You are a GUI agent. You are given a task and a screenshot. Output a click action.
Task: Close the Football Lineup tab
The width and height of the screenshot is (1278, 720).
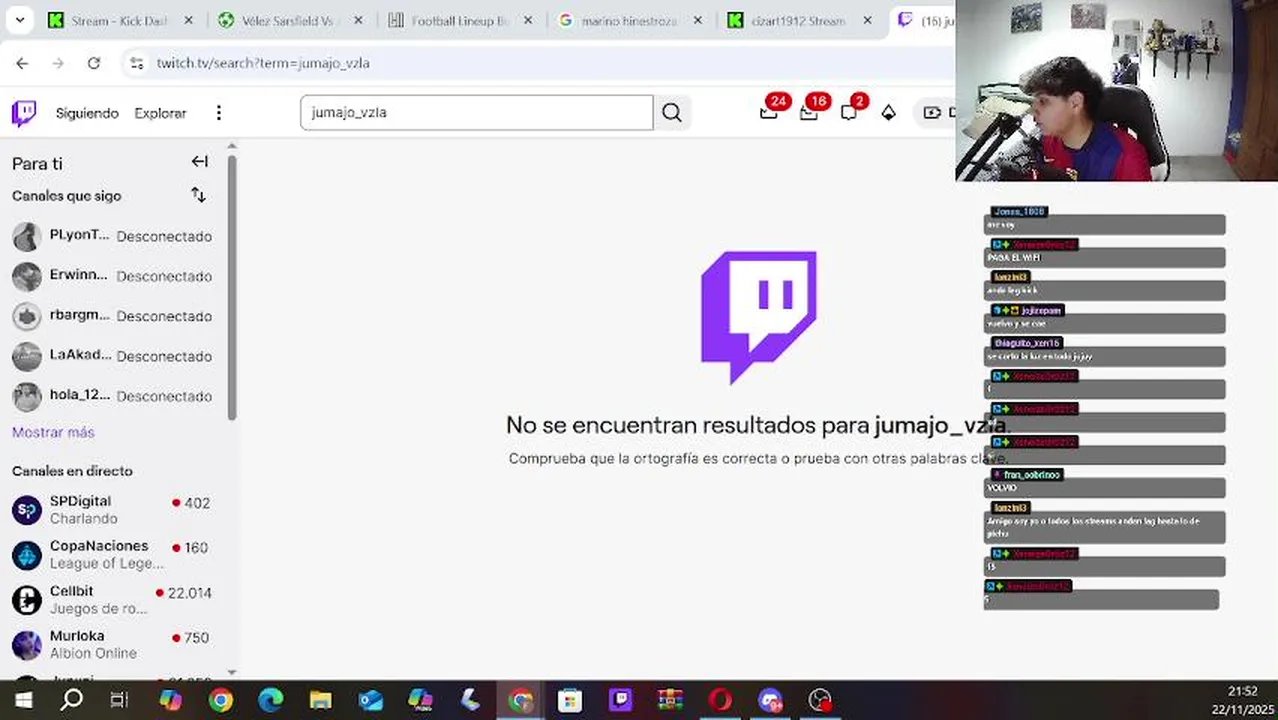click(528, 20)
